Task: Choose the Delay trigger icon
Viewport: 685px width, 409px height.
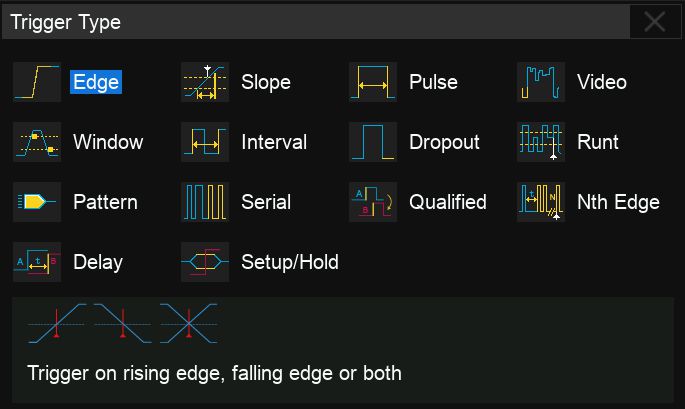Action: click(37, 262)
